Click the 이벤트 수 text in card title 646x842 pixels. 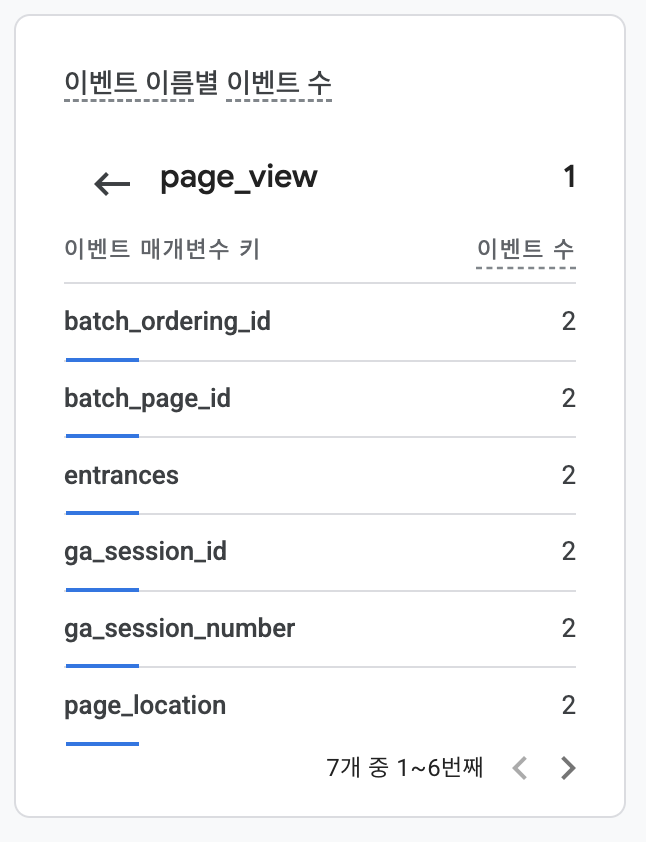click(x=279, y=83)
